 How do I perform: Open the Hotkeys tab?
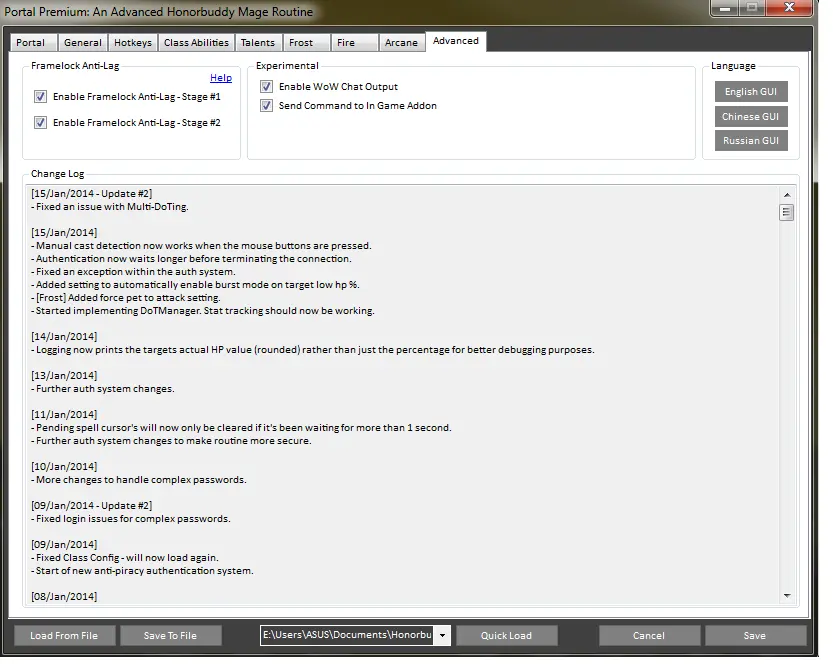133,42
